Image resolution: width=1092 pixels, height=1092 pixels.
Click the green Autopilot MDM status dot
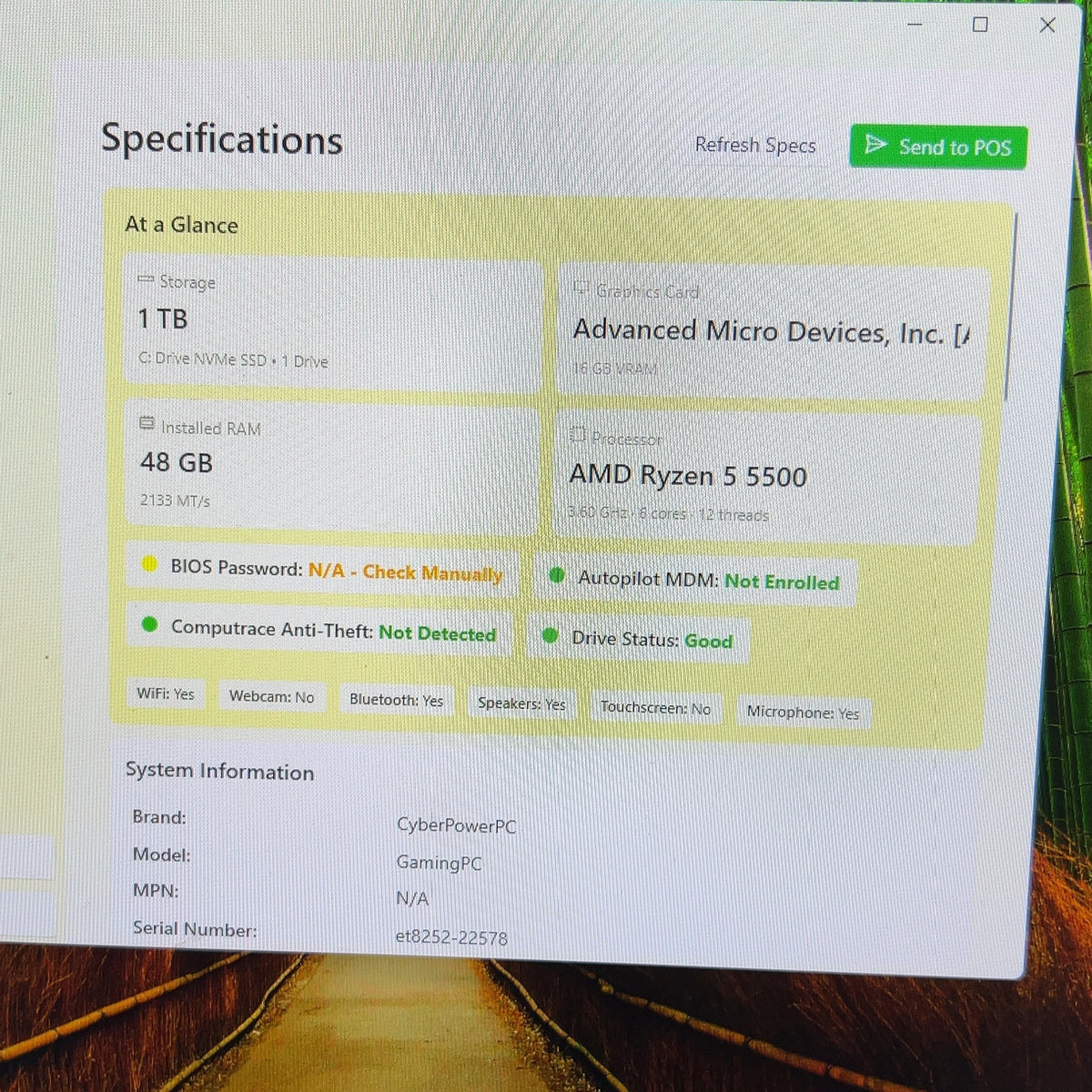tap(557, 575)
